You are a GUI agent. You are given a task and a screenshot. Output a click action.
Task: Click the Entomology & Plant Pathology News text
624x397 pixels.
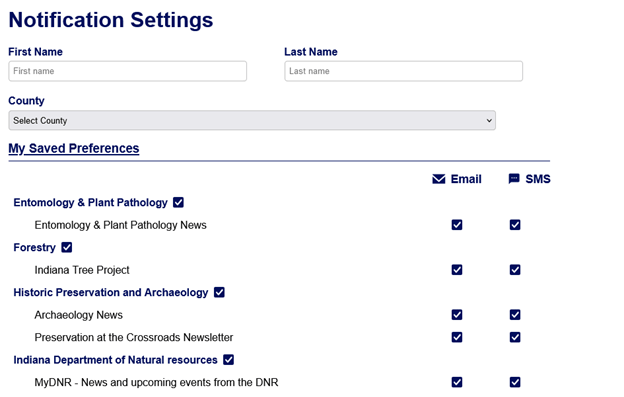(x=121, y=225)
